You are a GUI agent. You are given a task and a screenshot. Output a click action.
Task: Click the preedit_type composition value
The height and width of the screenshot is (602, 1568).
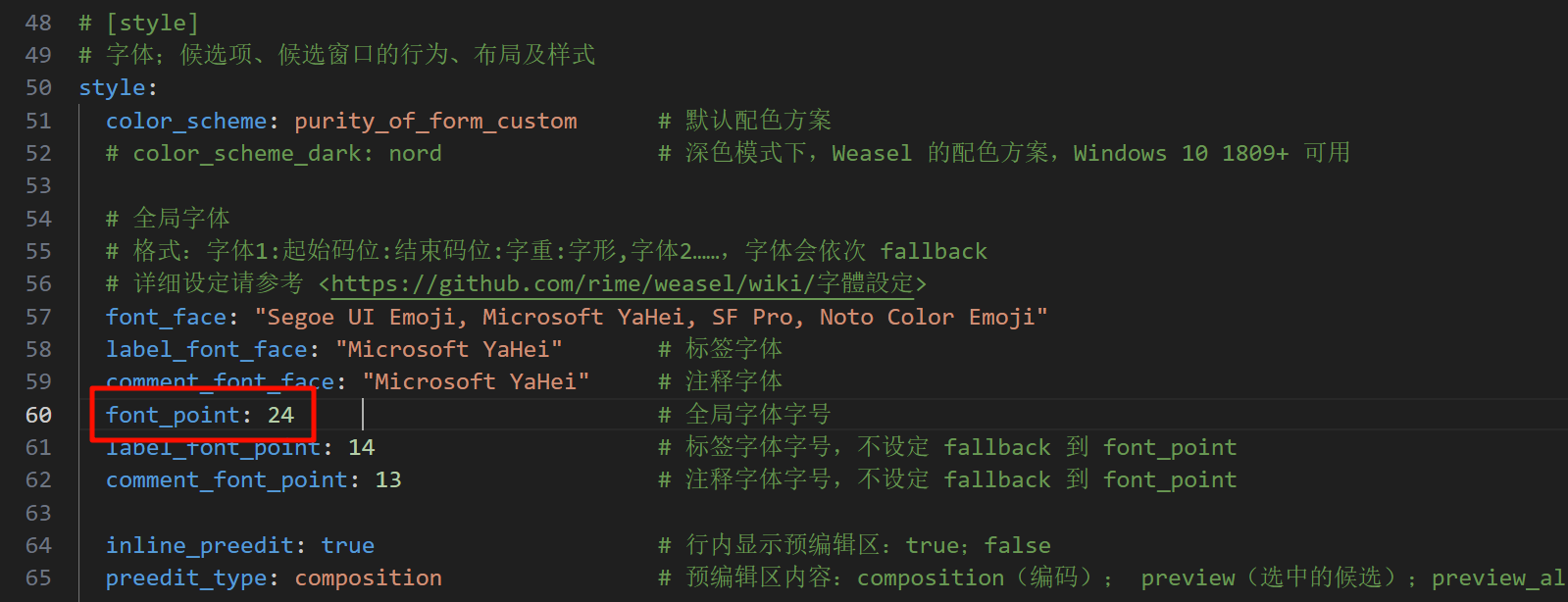(368, 577)
